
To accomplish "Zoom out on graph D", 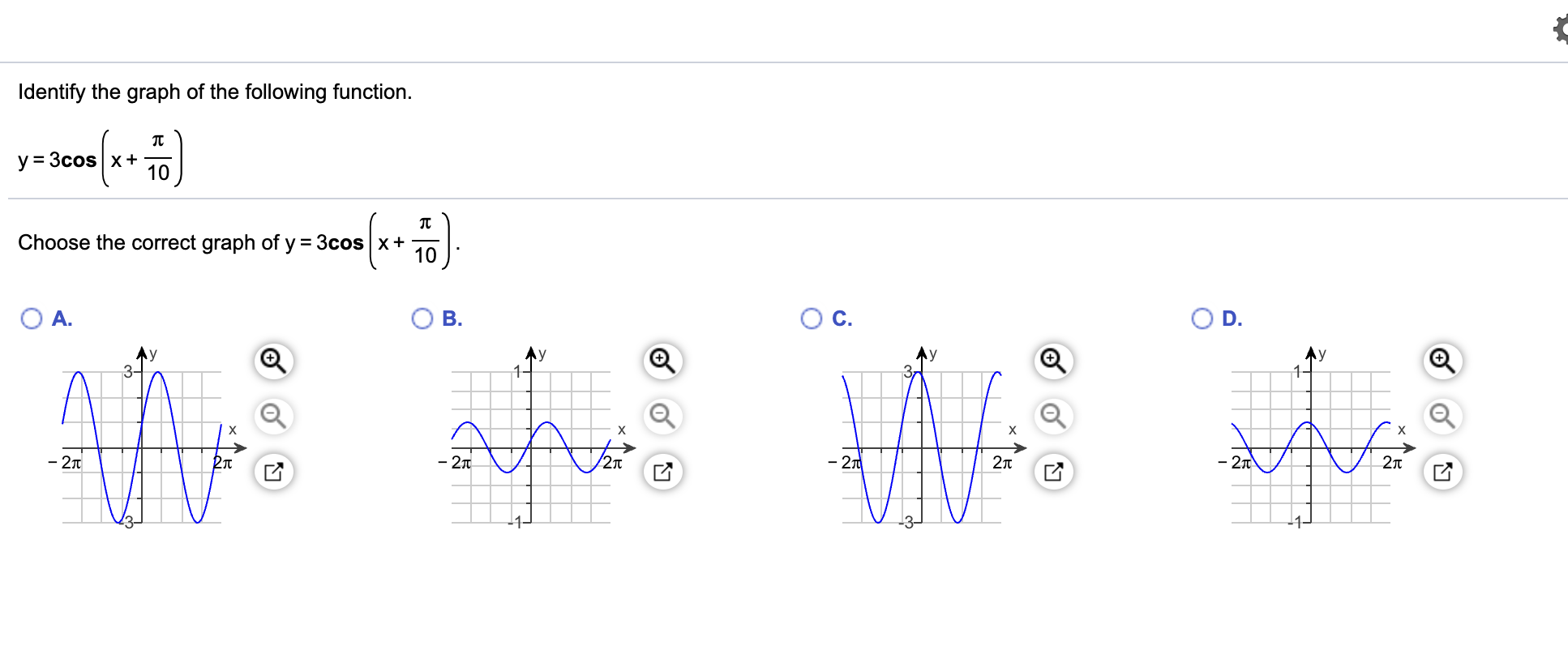I will [x=1442, y=416].
